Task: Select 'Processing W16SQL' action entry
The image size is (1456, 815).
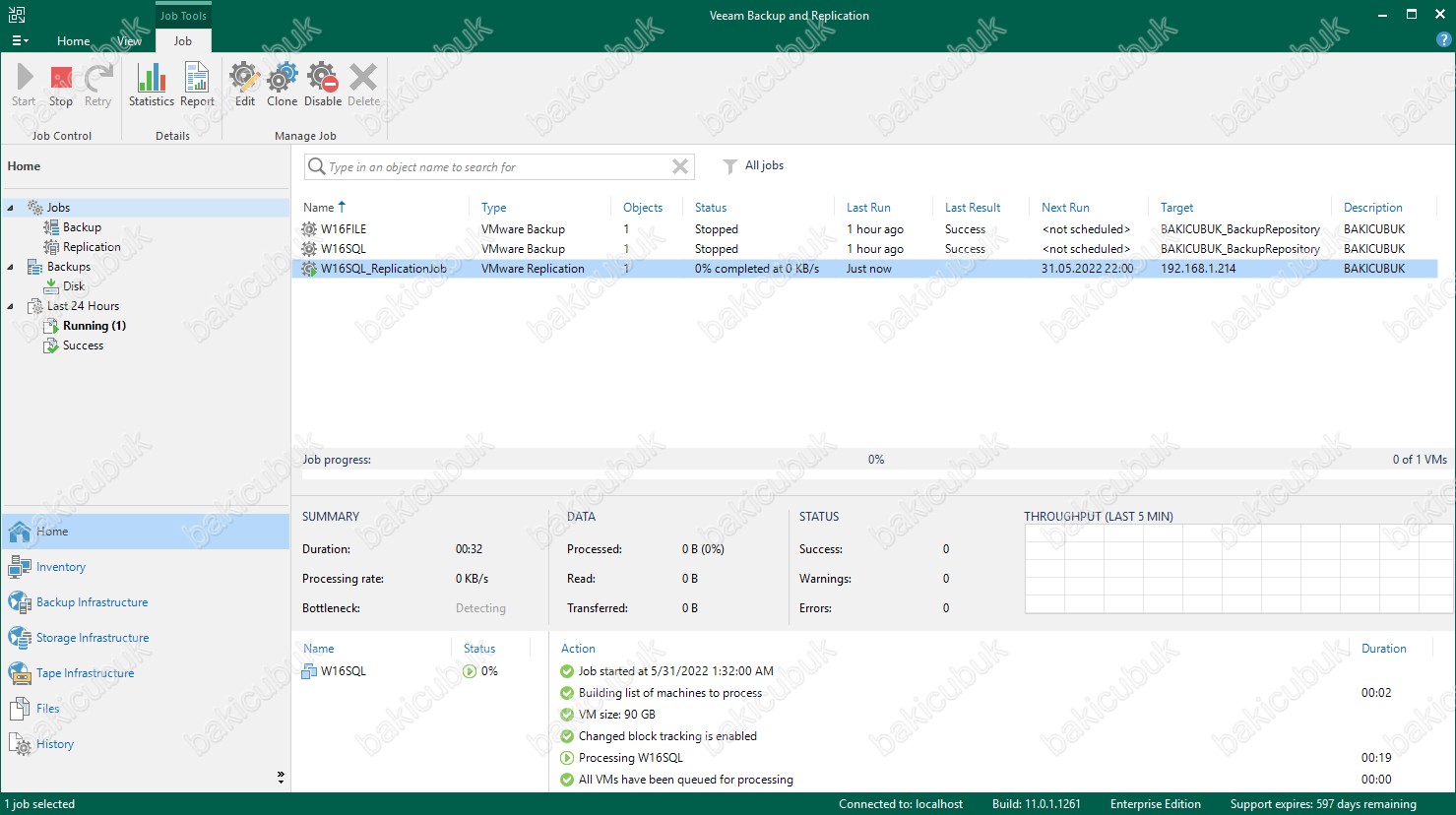Action: 630,758
